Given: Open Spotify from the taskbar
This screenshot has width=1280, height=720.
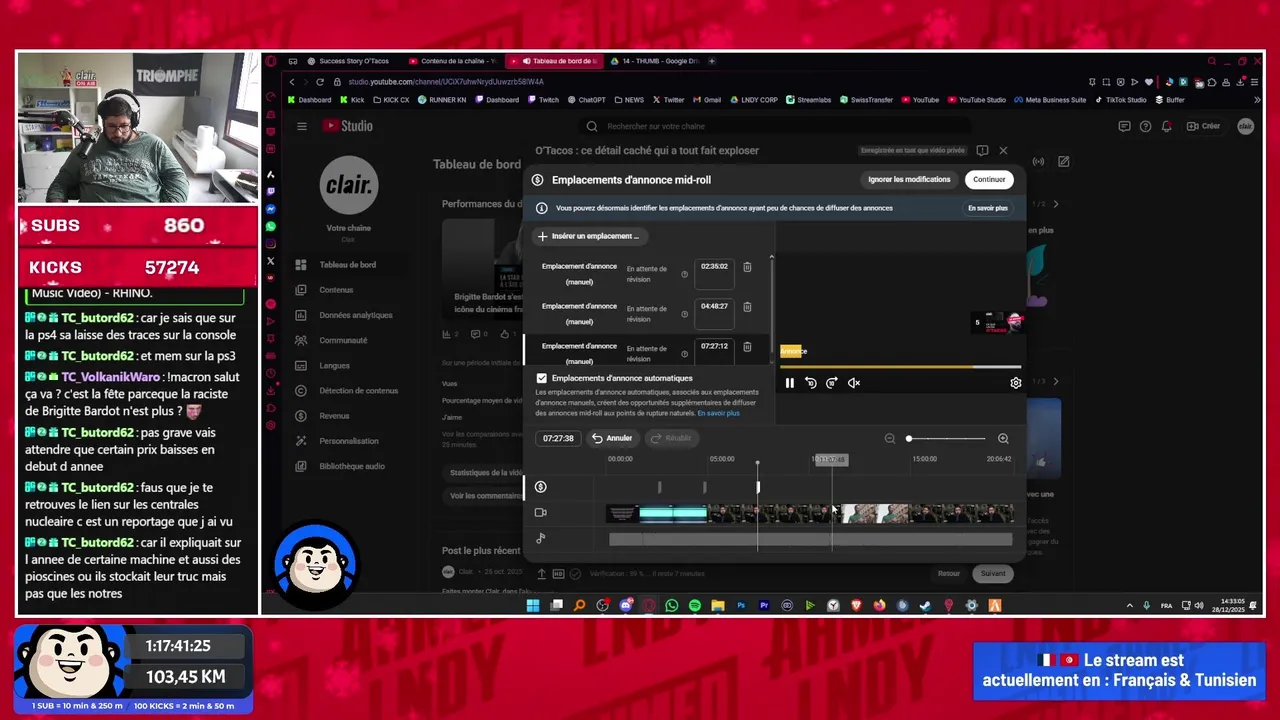Looking at the screenshot, I should coord(695,605).
